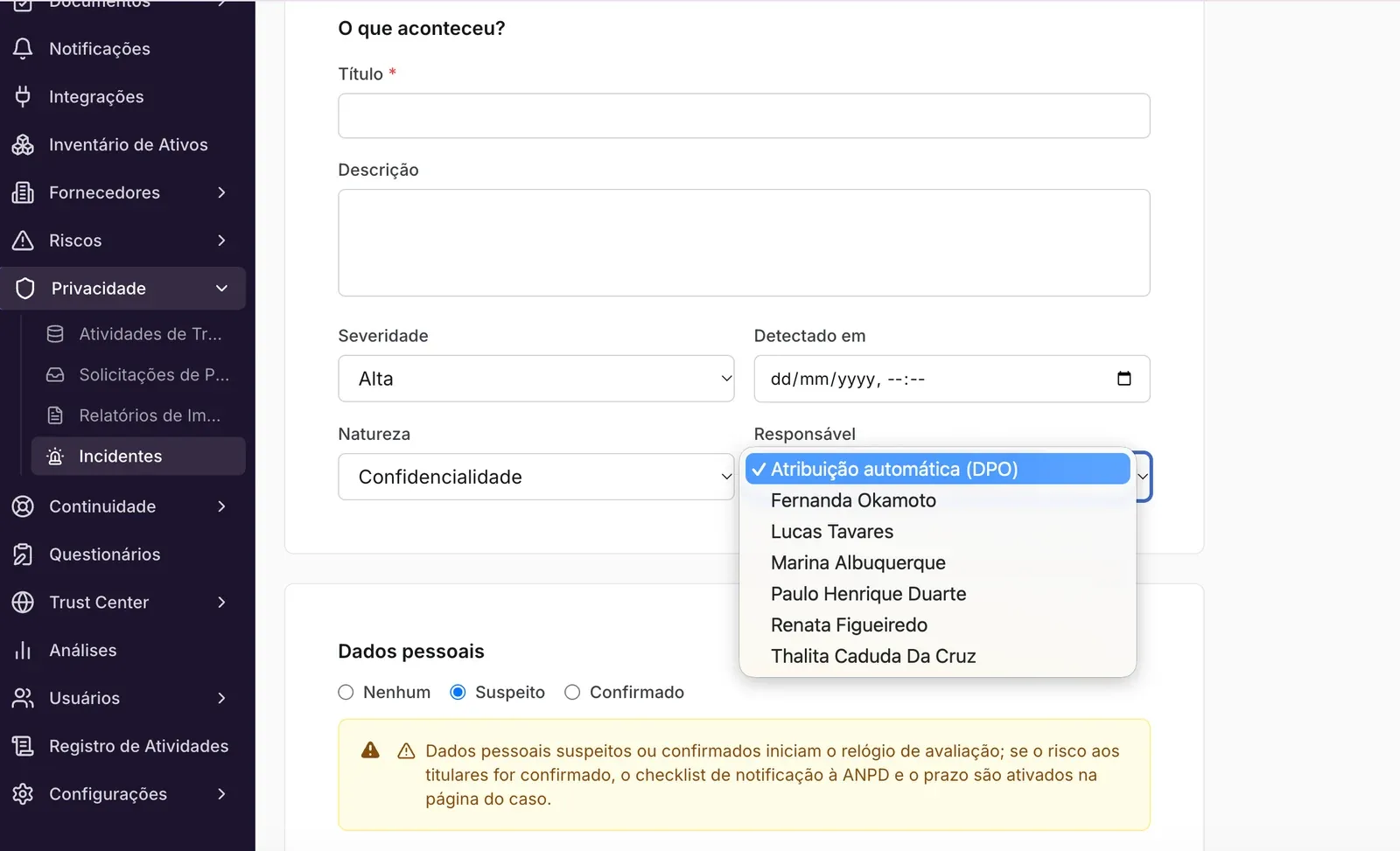Click the Análises bar chart icon
Image resolution: width=1400 pixels, height=851 pixels.
pos(24,650)
